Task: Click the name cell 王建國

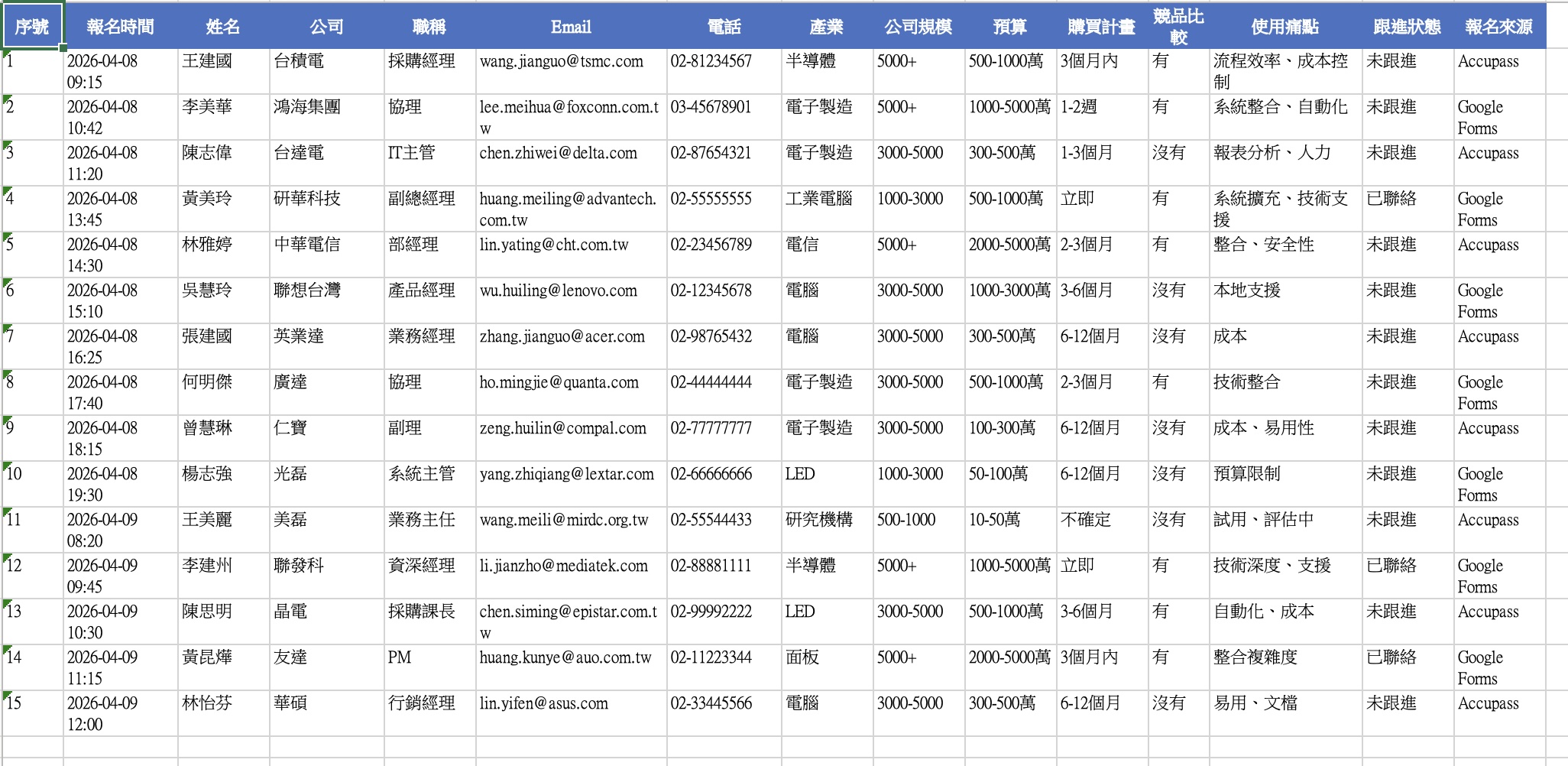Action: (x=223, y=72)
